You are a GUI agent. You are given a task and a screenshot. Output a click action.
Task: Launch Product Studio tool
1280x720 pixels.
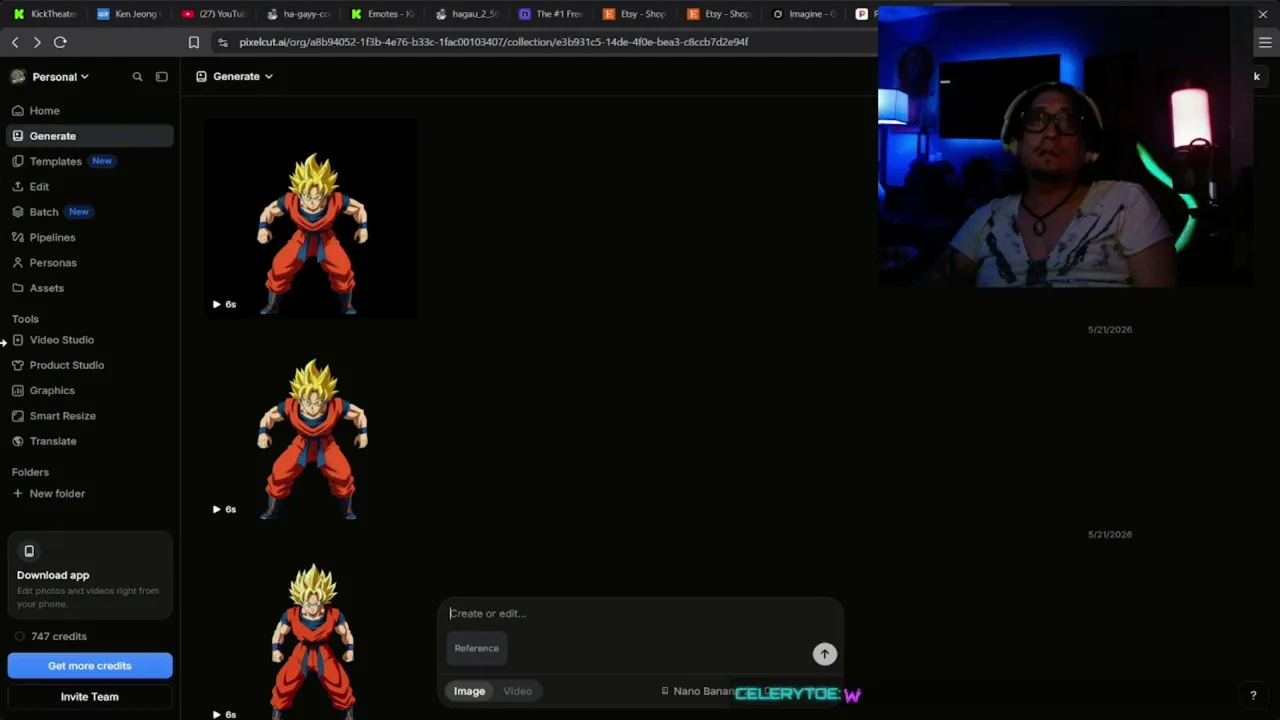[x=89, y=365]
